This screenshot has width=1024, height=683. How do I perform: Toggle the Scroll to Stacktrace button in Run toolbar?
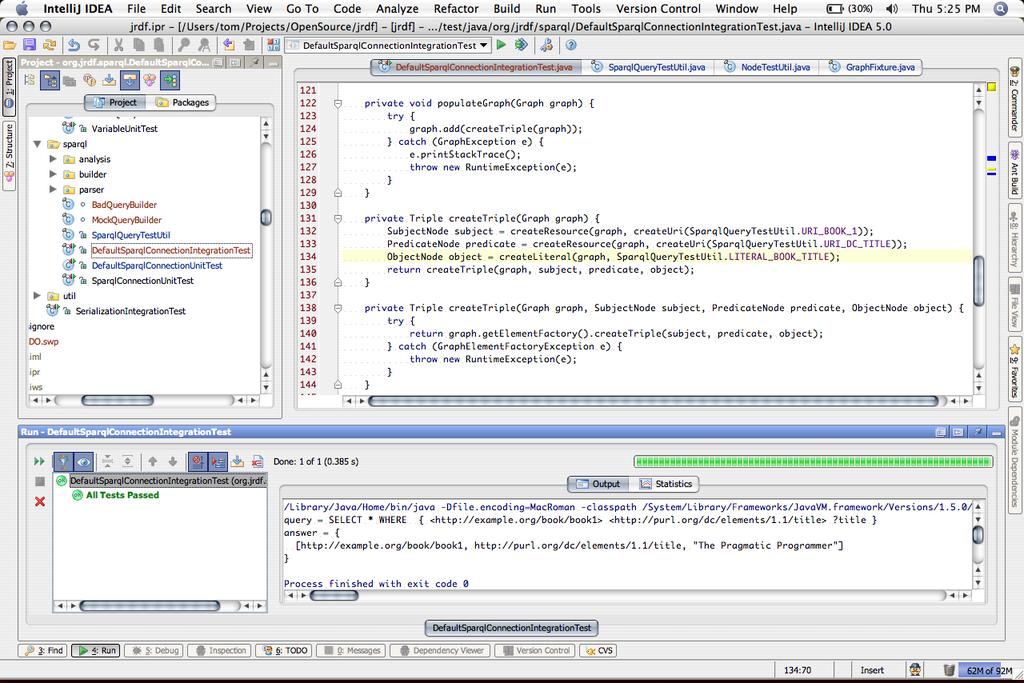point(217,462)
